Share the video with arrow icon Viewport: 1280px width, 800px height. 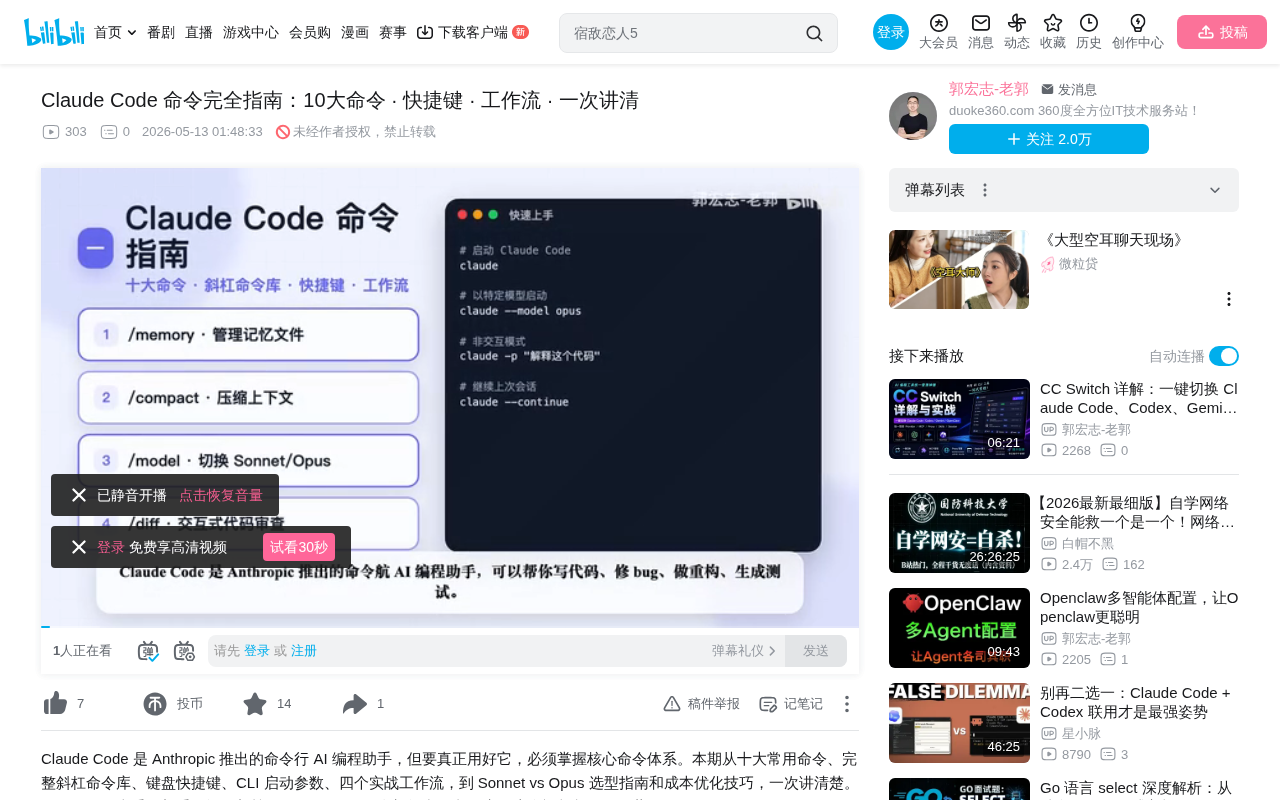pyautogui.click(x=355, y=704)
